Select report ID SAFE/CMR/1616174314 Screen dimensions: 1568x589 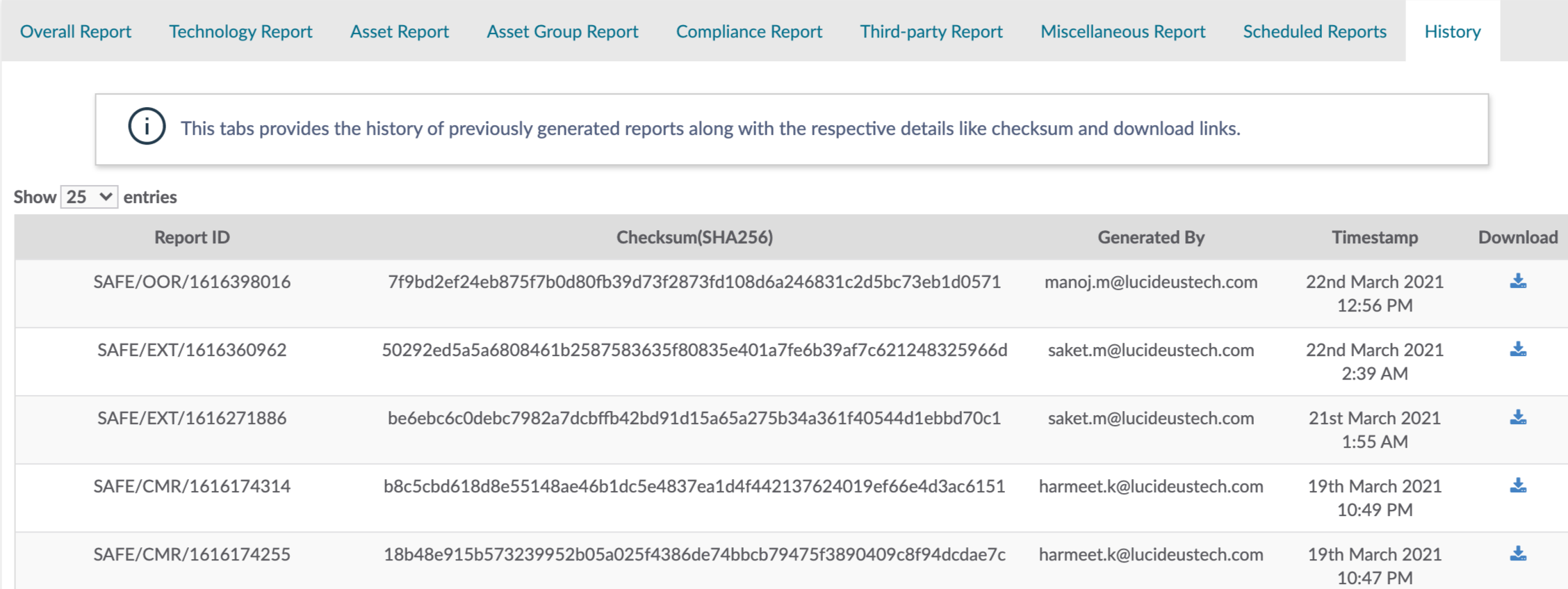point(192,486)
